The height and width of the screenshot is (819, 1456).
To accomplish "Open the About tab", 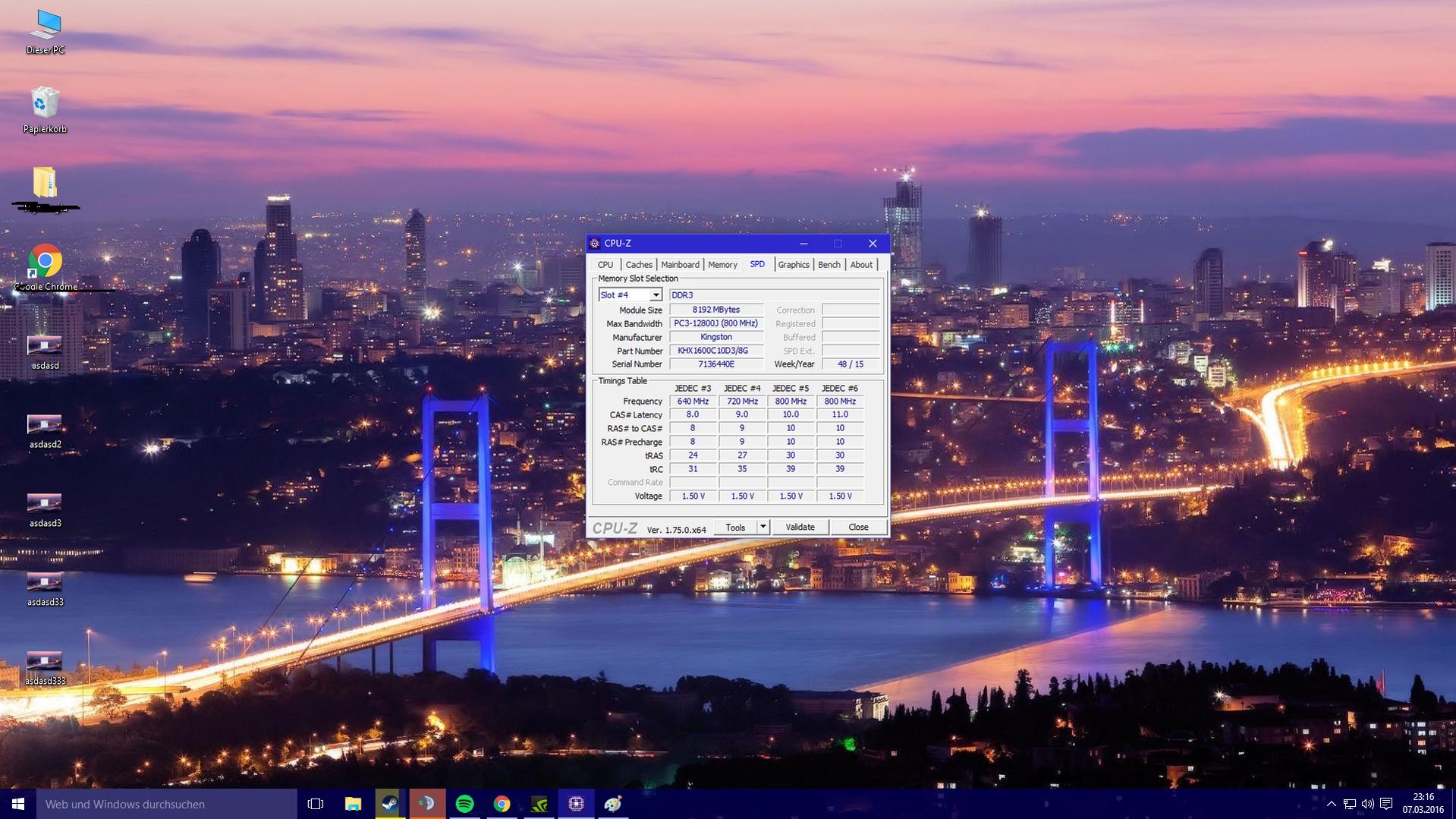I will click(x=861, y=265).
